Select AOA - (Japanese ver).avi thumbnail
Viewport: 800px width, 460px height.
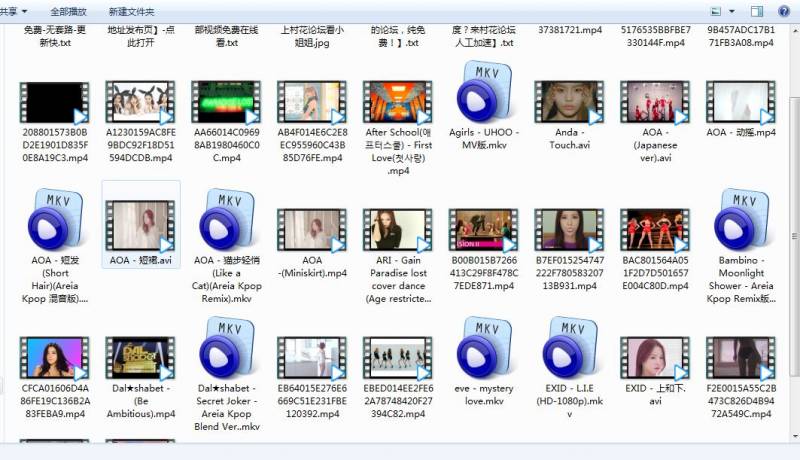tap(655, 103)
